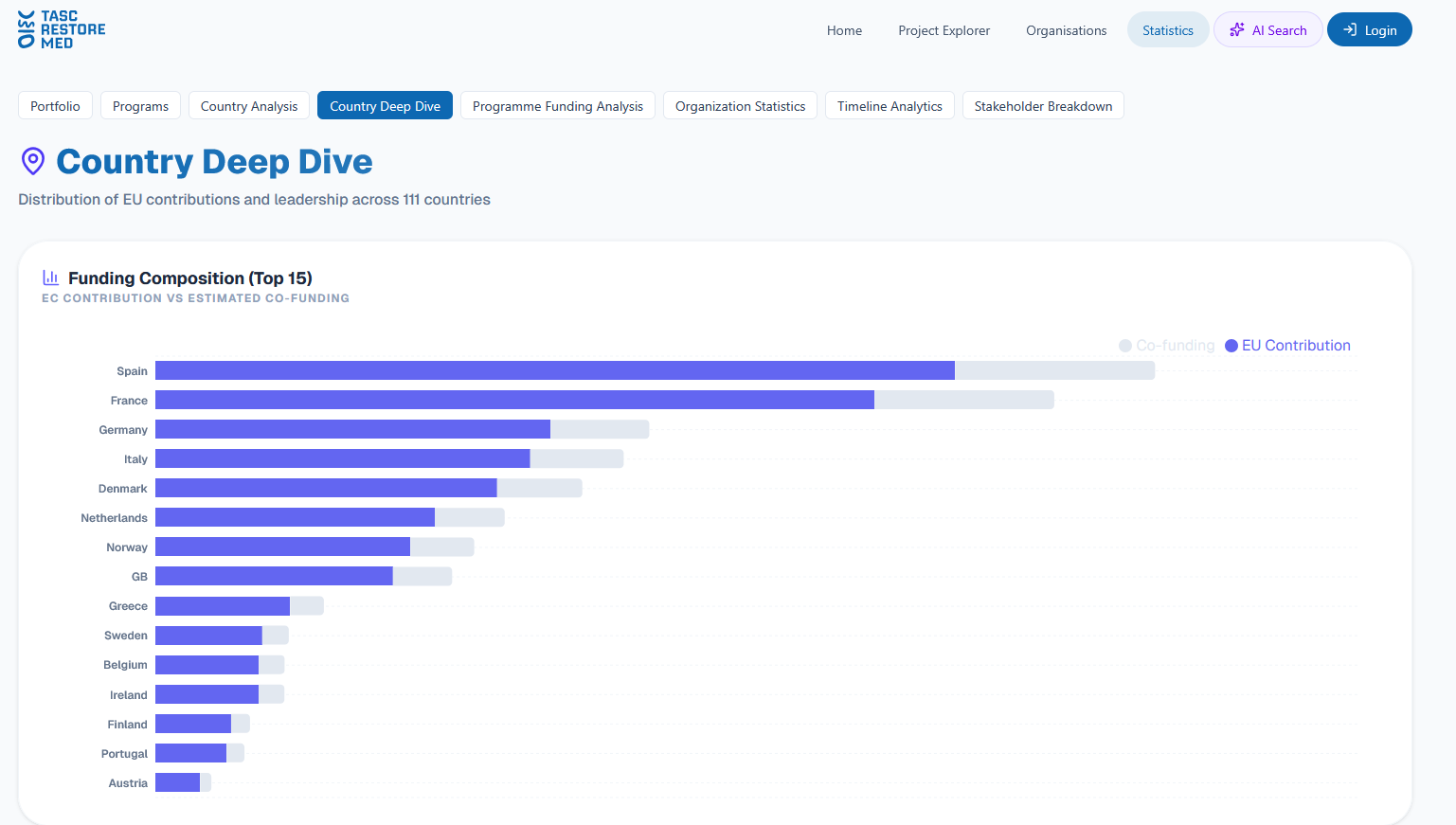Click Norway's EU Contribution bar
The height and width of the screenshot is (825, 1456).
tap(282, 547)
